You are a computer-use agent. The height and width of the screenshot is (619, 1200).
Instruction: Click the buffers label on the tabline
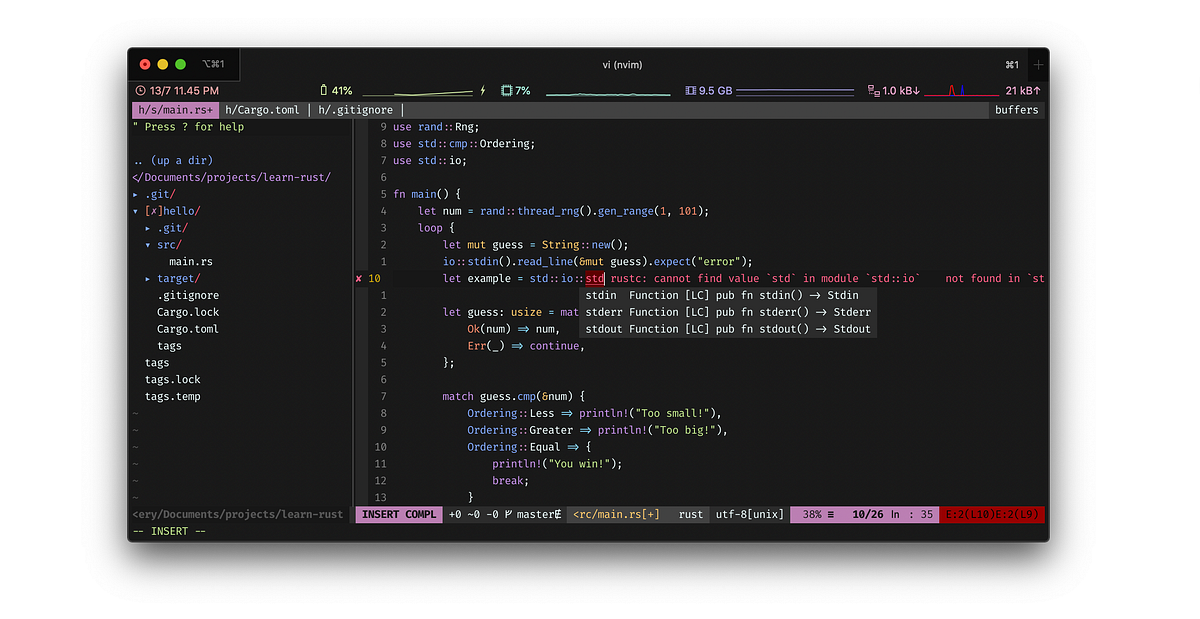(x=1016, y=110)
